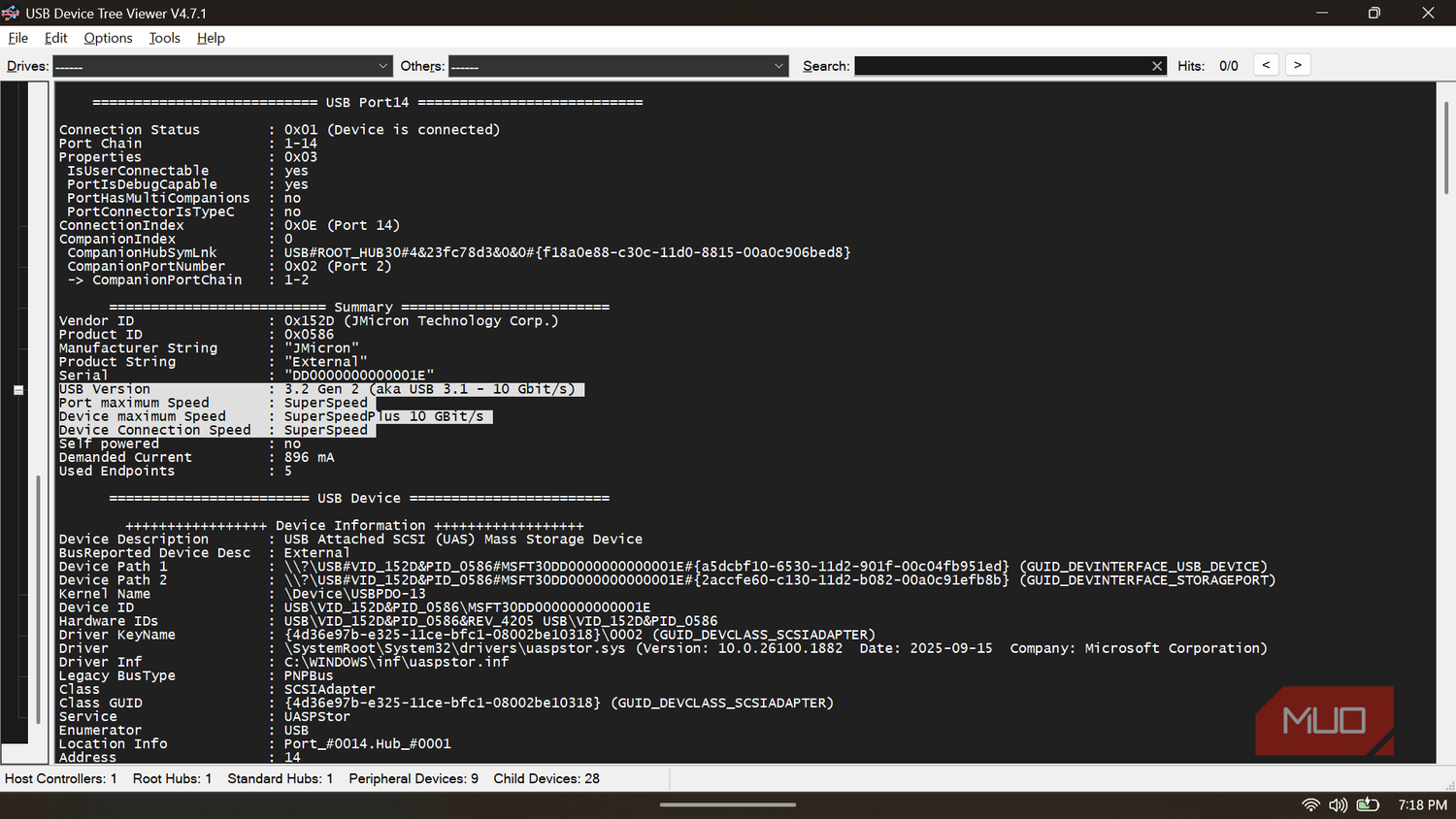Open the 7:18 PM system clock
Image resolution: width=1456 pixels, height=819 pixels.
[1422, 804]
